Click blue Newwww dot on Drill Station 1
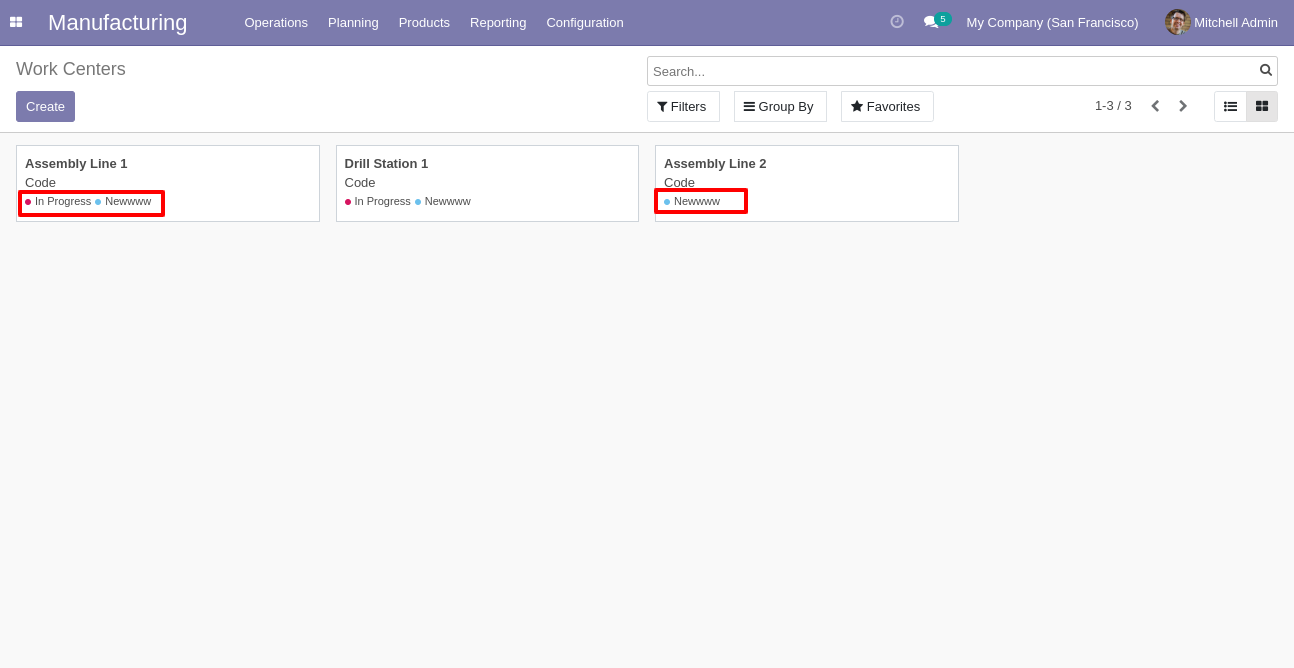This screenshot has height=668, width=1294. 418,202
